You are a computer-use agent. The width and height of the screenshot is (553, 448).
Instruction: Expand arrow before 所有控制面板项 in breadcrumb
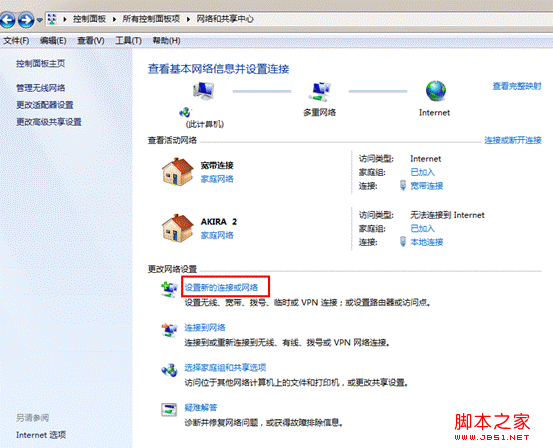[114, 19]
